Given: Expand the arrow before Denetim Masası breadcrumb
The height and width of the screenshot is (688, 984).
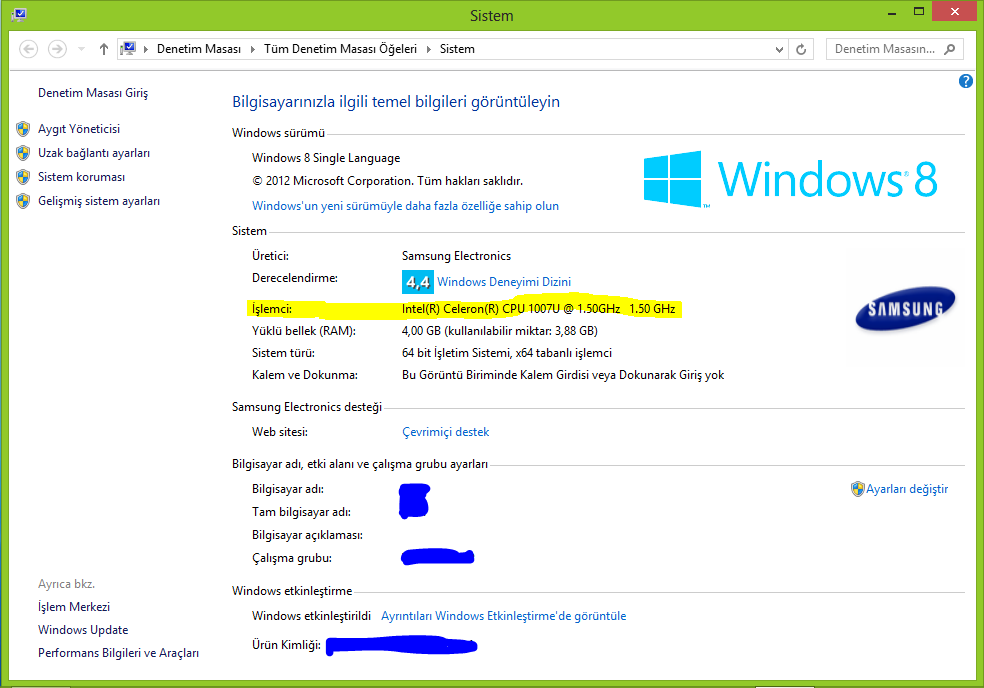Looking at the screenshot, I should [146, 49].
